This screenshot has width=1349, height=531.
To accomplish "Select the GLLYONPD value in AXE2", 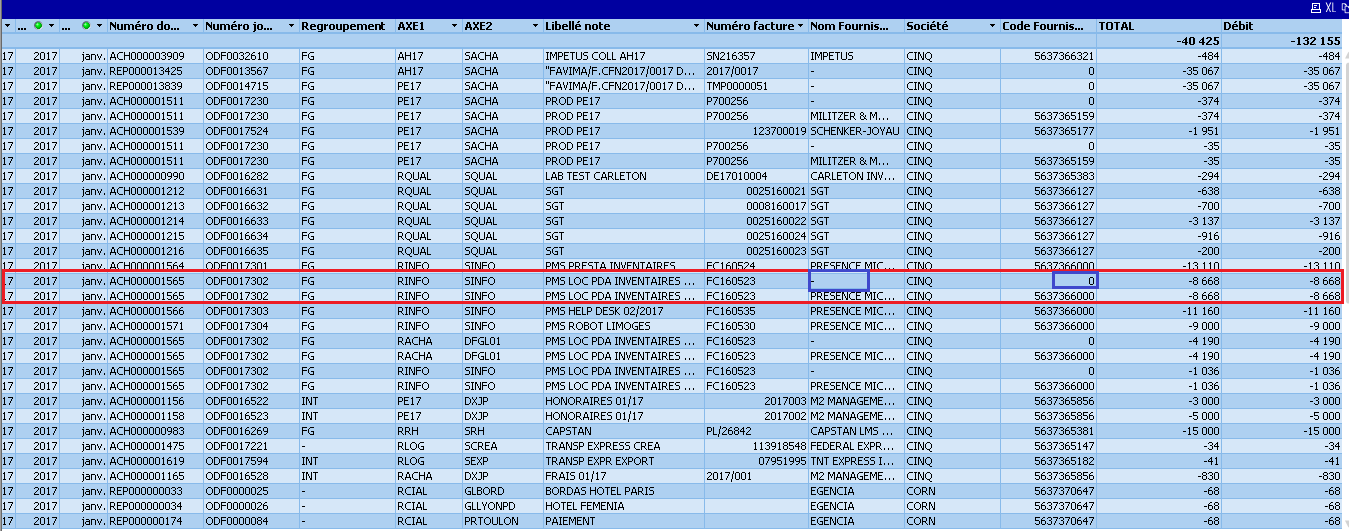I will pos(492,506).
